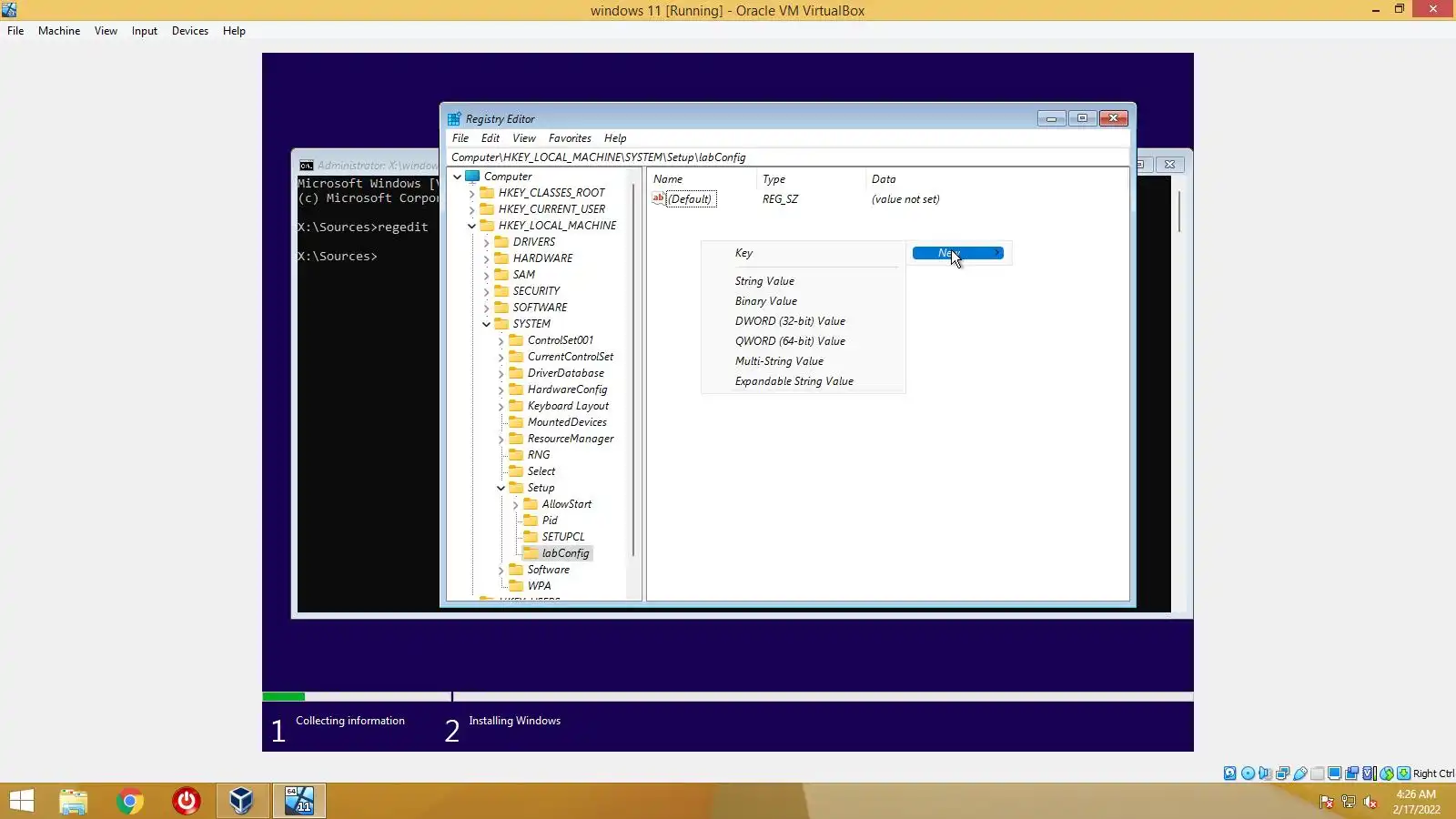Click the Action Center flag tray icon
The height and width of the screenshot is (819, 1456).
point(1327,802)
